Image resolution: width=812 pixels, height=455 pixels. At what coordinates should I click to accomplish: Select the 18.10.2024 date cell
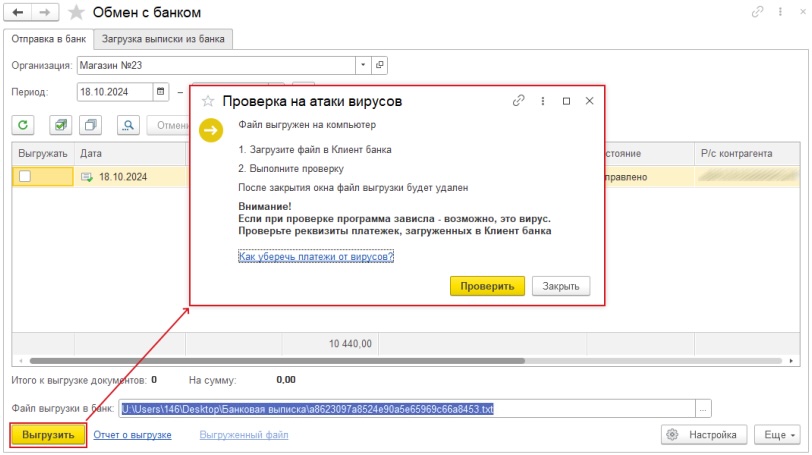[130, 177]
